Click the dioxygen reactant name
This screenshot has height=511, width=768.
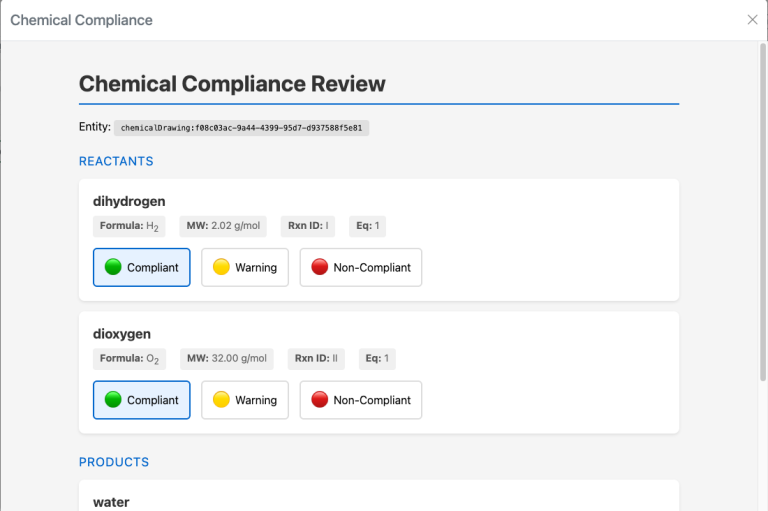pyautogui.click(x=122, y=334)
